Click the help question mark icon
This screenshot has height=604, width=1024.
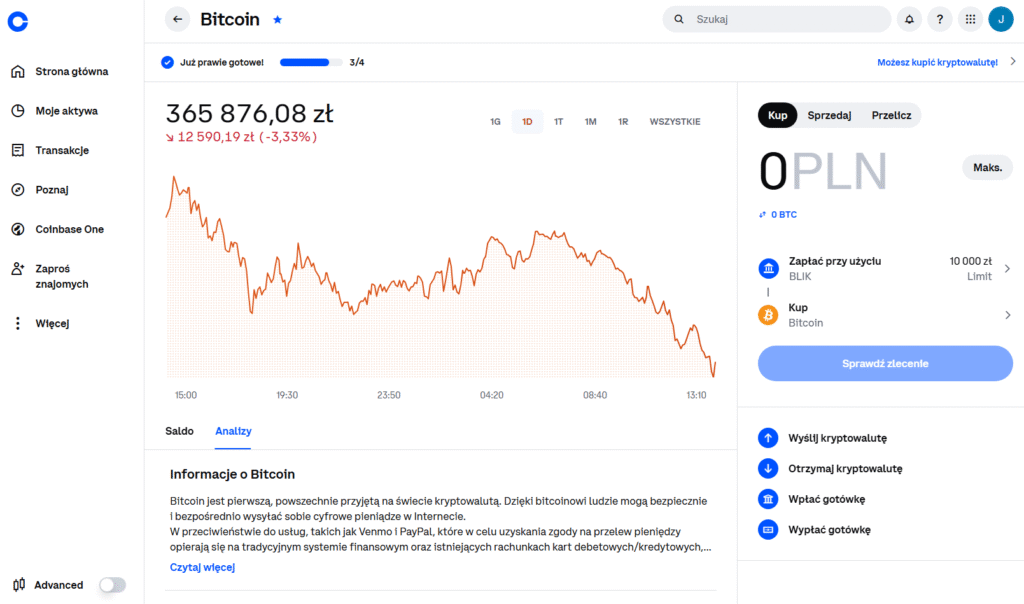point(939,18)
